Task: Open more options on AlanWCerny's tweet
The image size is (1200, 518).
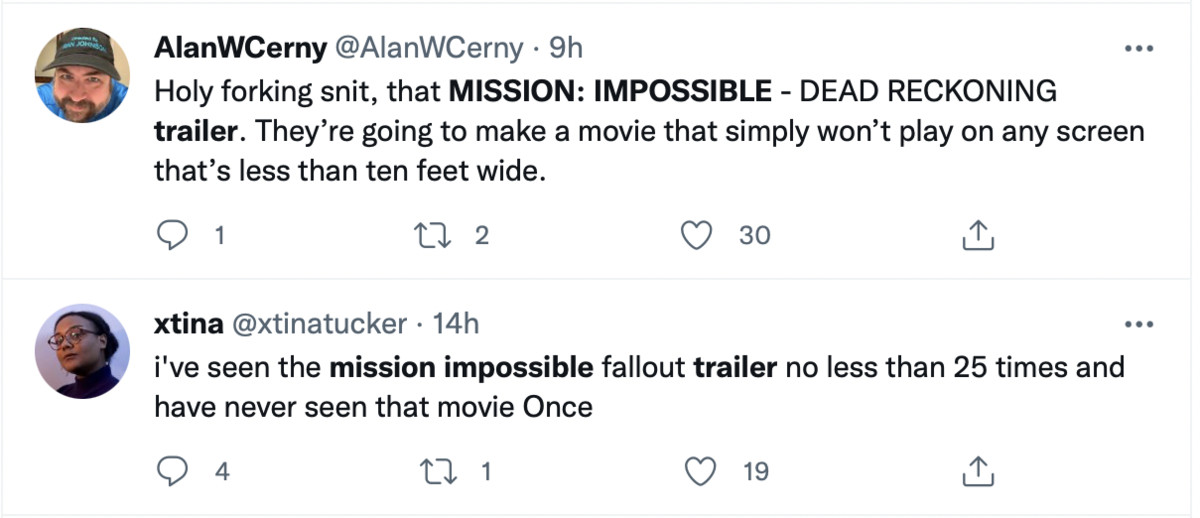Action: tap(1139, 48)
